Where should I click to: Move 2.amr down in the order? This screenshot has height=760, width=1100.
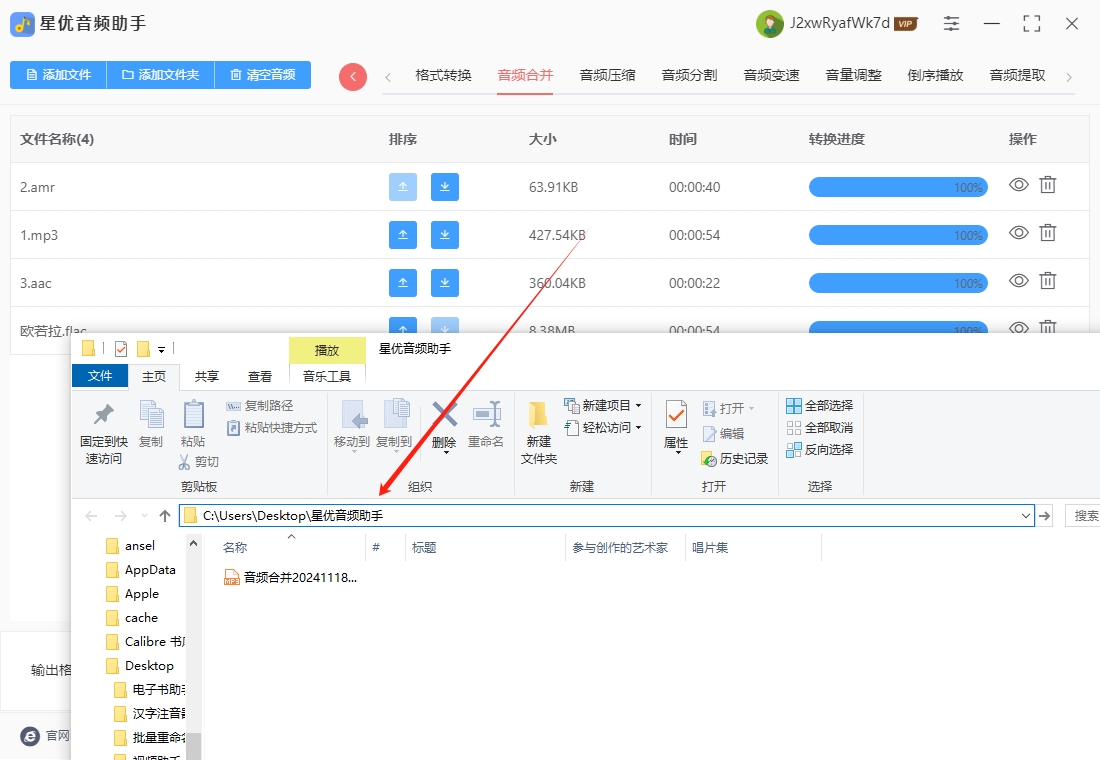coord(445,187)
